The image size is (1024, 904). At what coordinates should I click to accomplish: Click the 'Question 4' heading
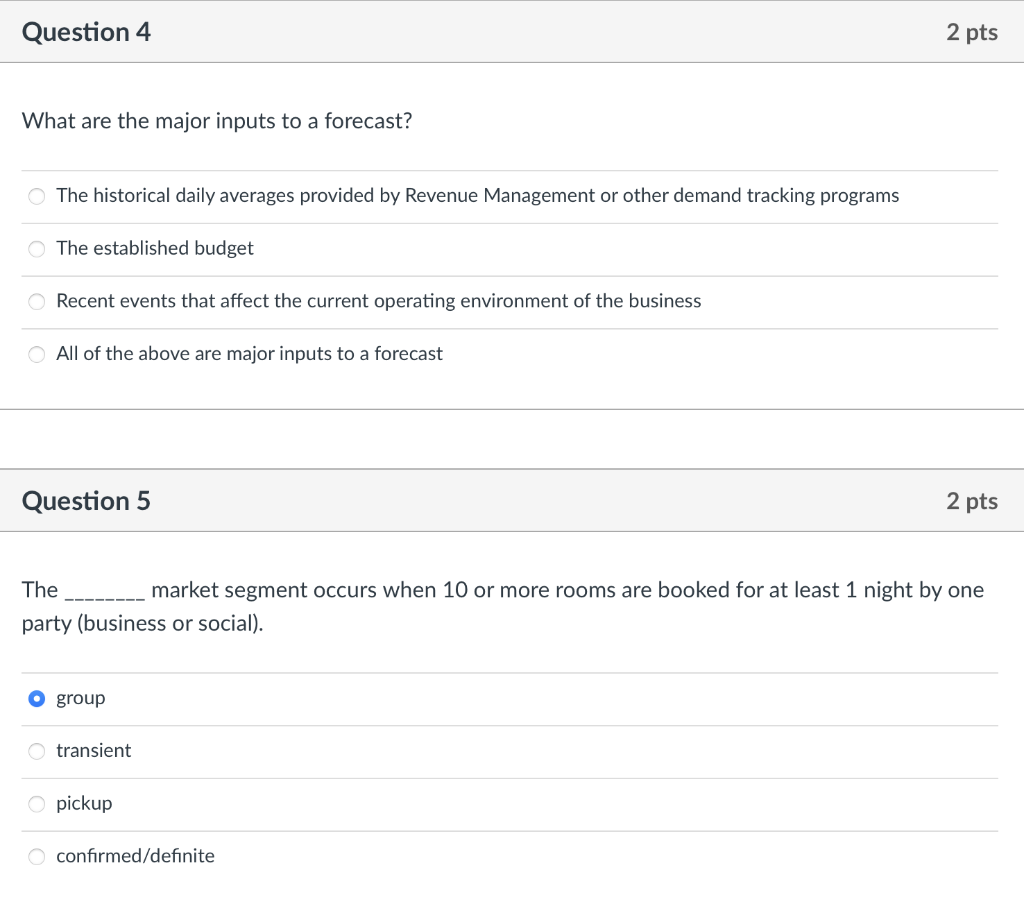pos(86,32)
